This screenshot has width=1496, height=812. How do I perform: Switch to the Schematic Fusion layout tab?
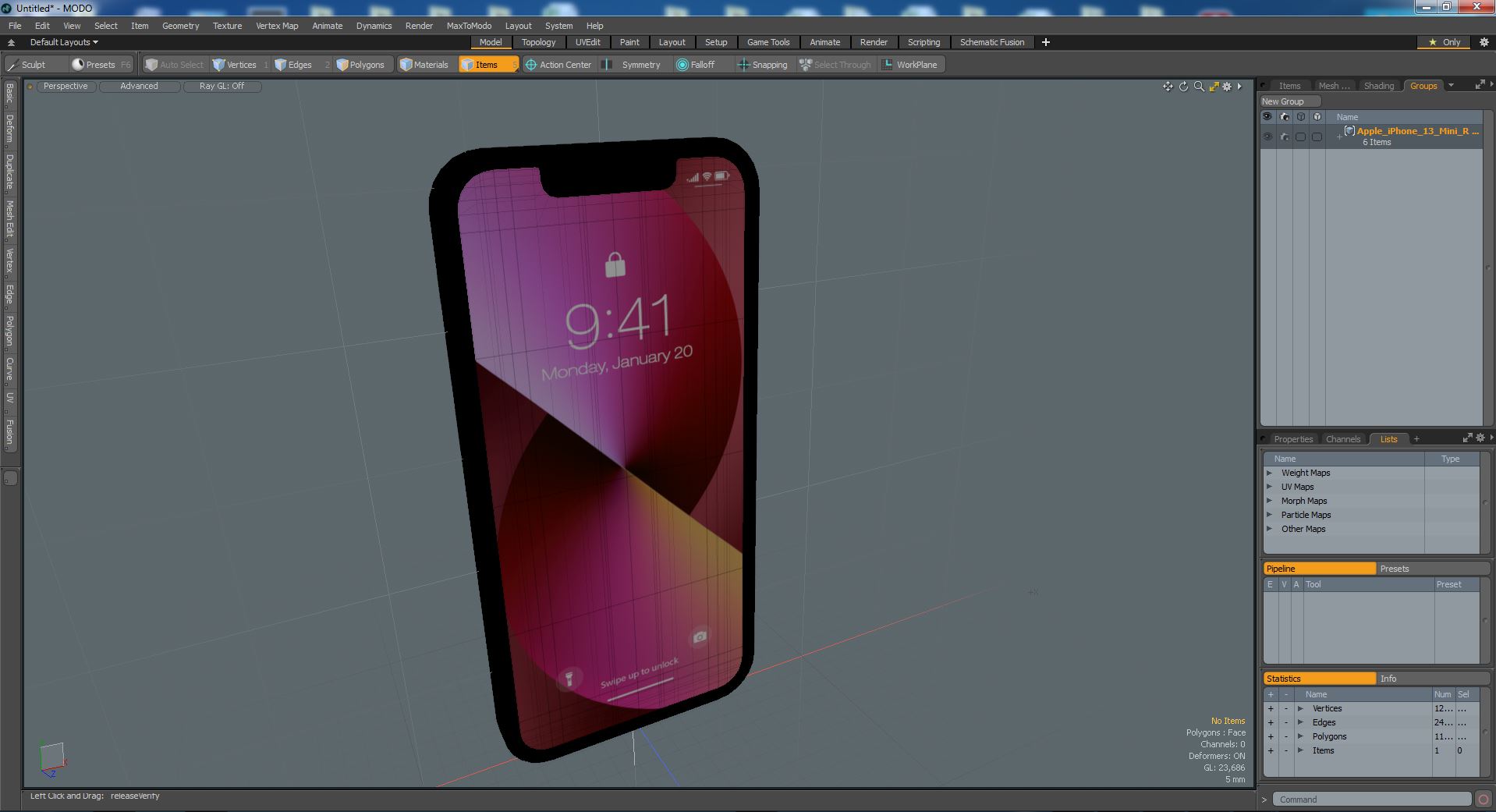[992, 42]
